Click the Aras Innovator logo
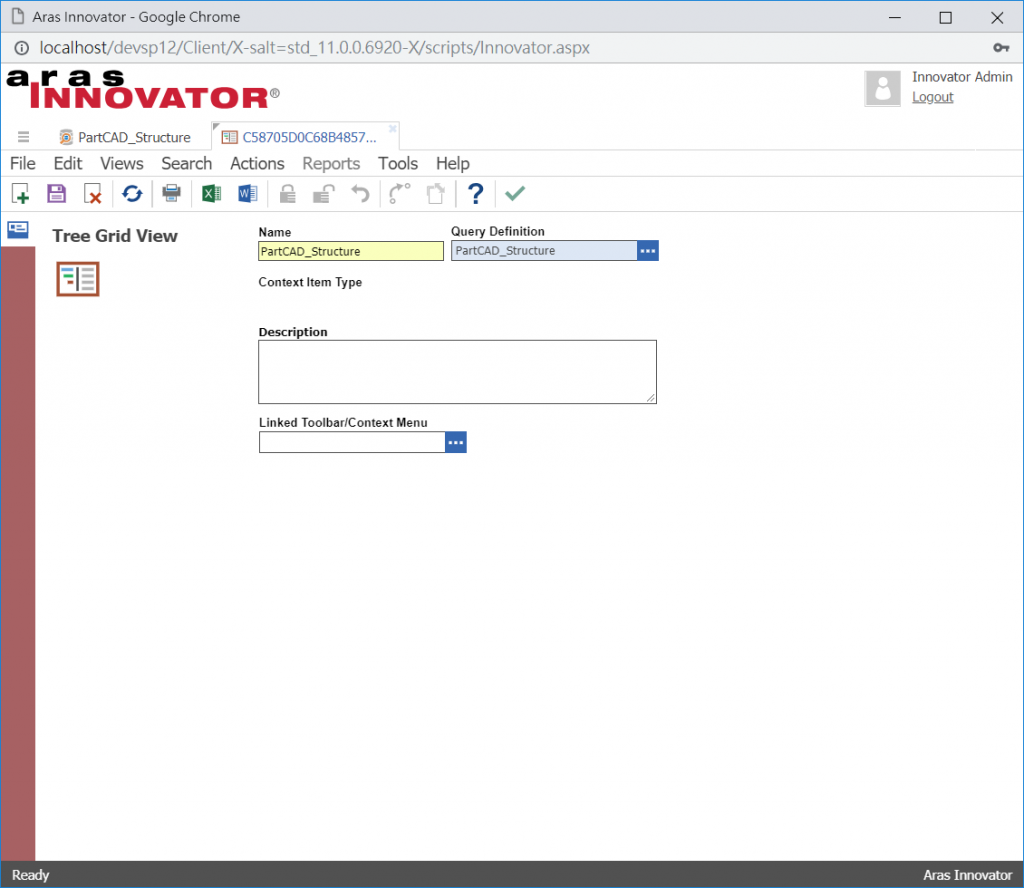 pos(142,89)
